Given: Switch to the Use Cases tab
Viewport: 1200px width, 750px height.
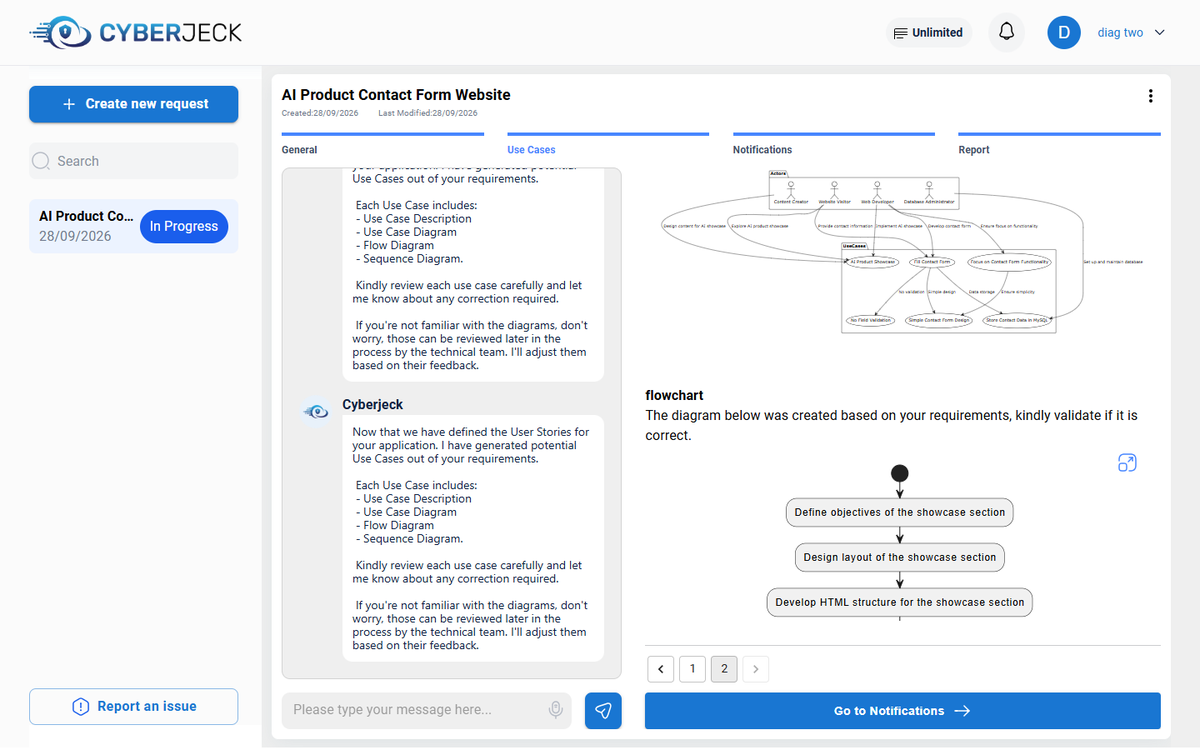Looking at the screenshot, I should pos(531,150).
